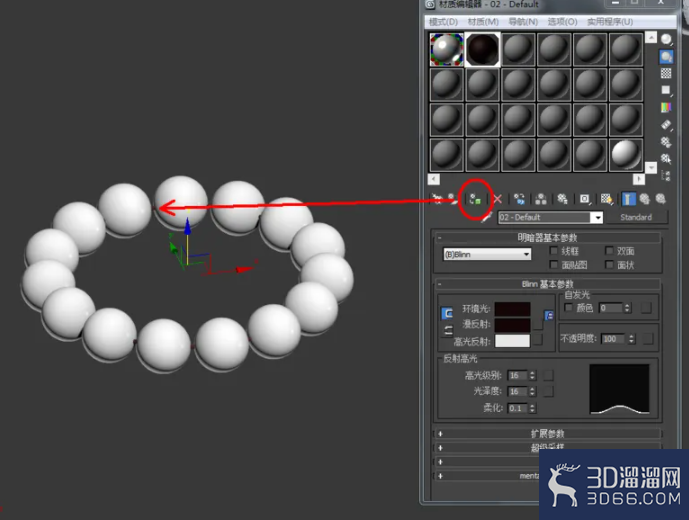Screen dimensions: 689x520
Task: Click Material ID Channel icon
Action: tap(584, 199)
